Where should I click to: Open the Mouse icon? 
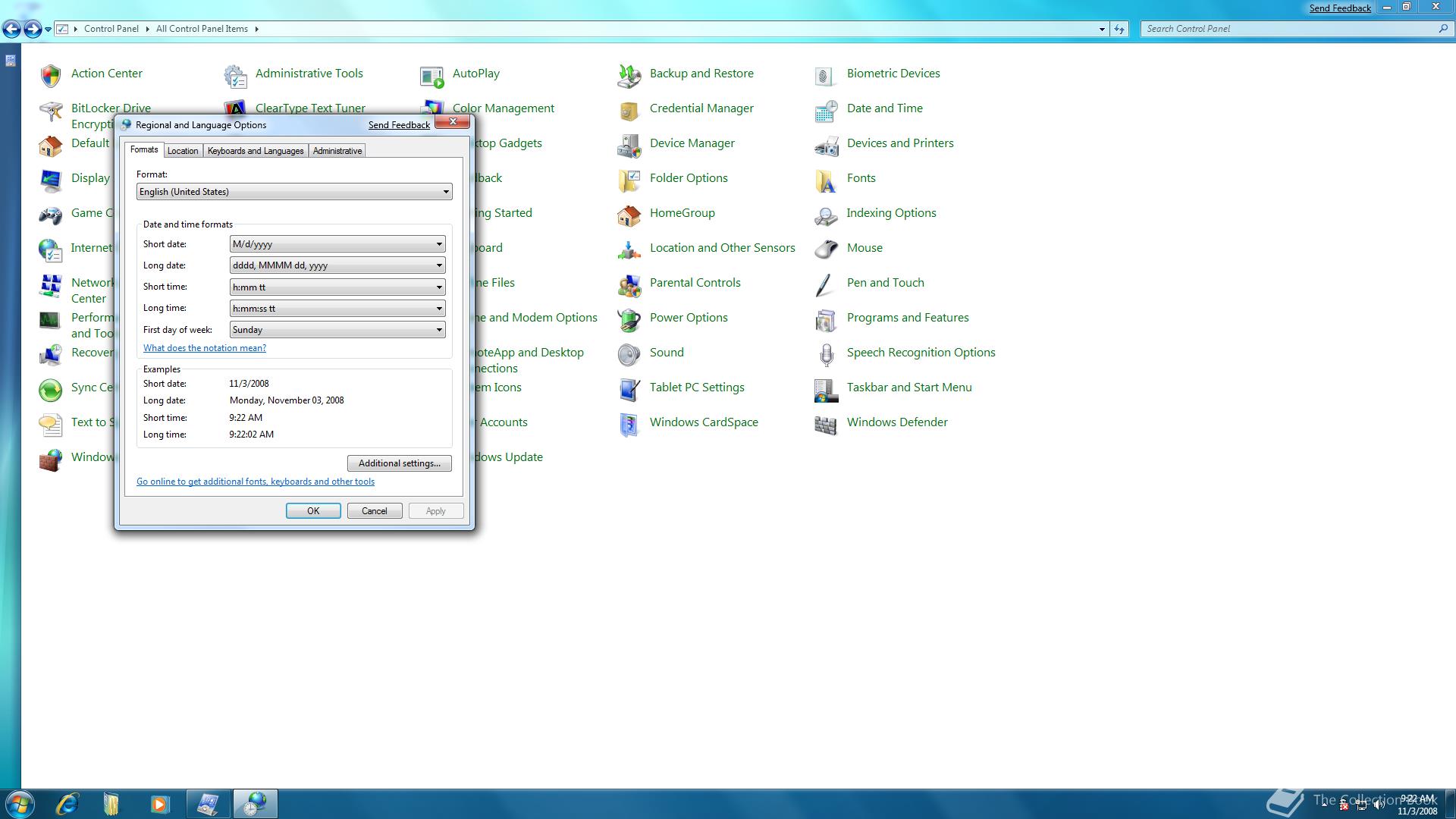pyautogui.click(x=826, y=249)
